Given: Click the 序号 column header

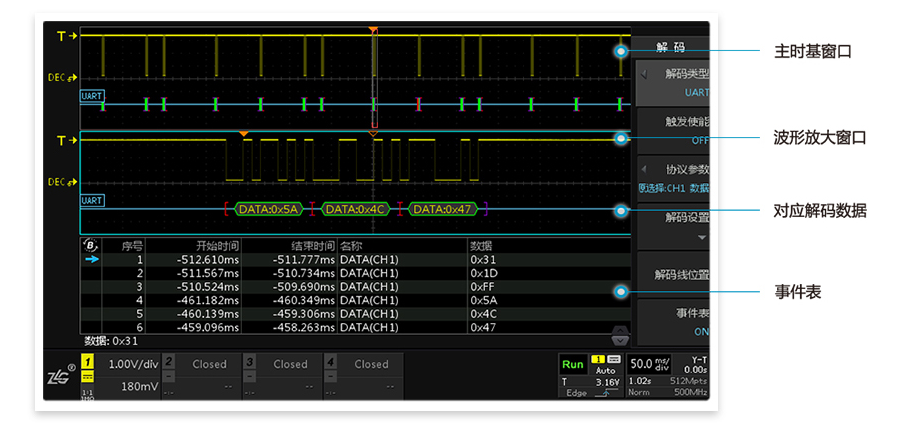Looking at the screenshot, I should click(x=132, y=246).
